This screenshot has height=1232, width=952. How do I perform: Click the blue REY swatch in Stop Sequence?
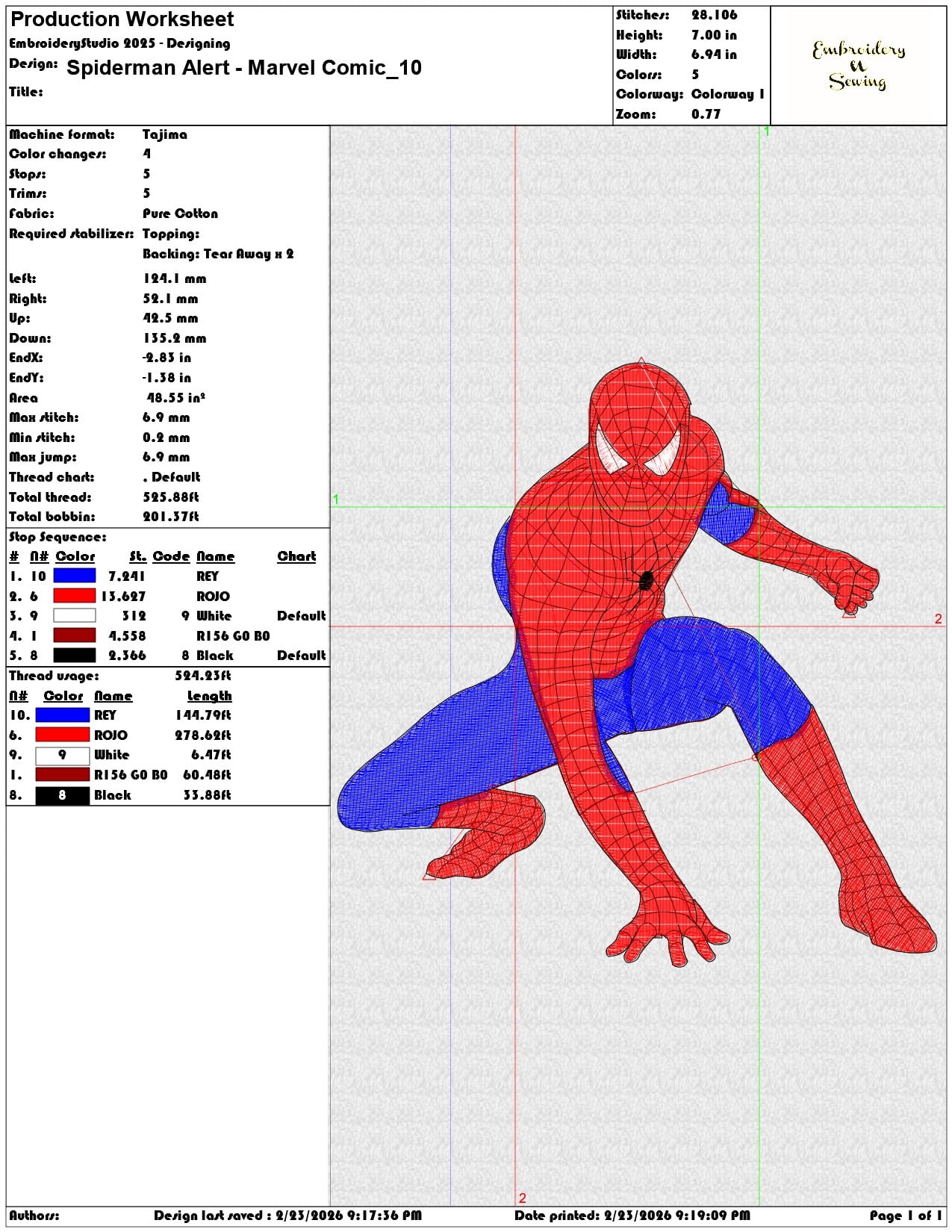tap(75, 576)
